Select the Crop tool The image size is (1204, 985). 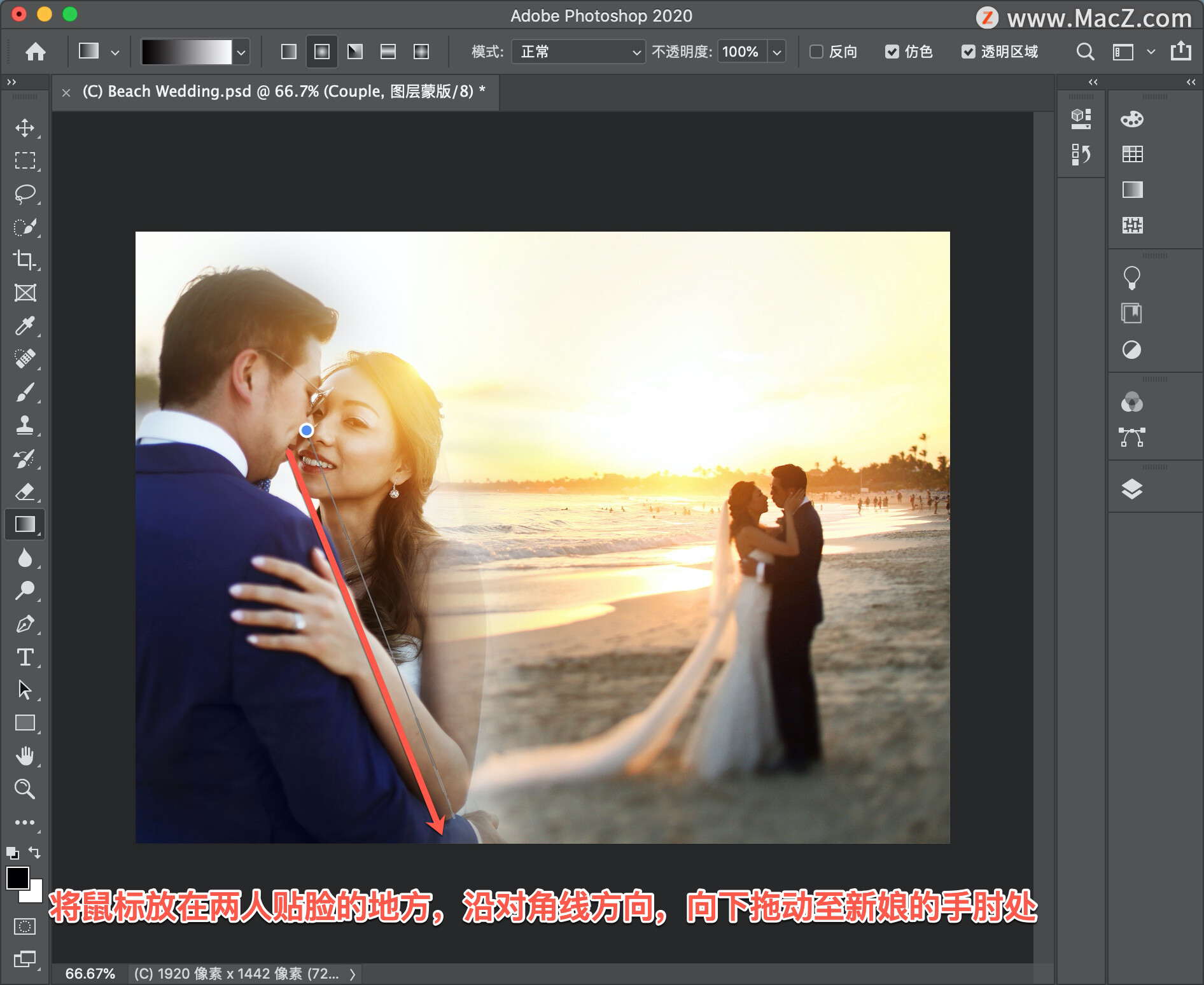25,260
